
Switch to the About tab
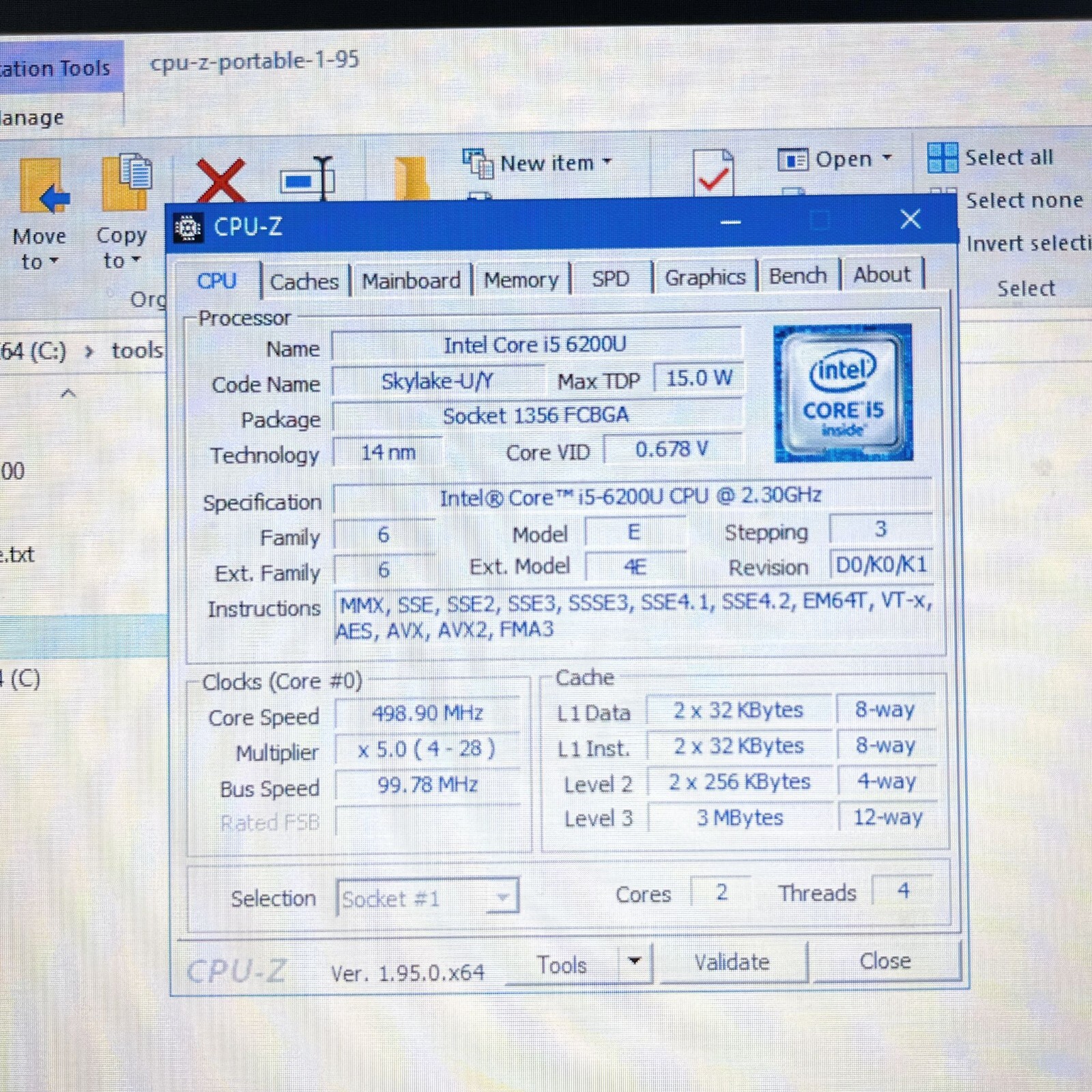coord(882,274)
